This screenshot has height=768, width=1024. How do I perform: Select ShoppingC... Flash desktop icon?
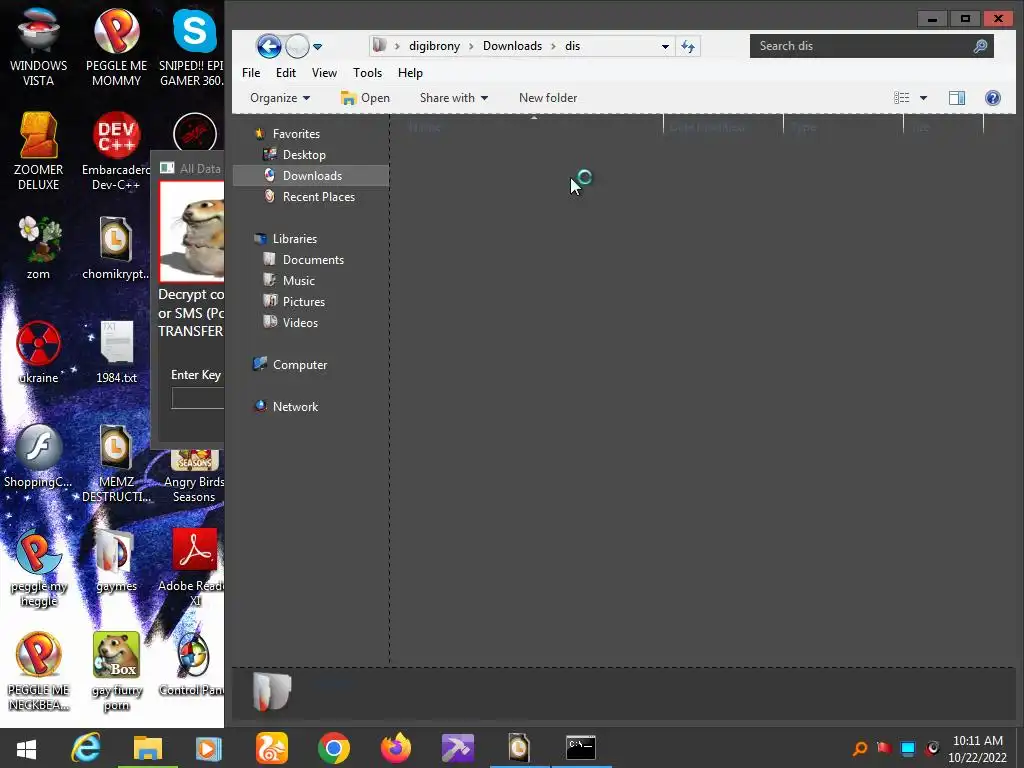tap(38, 456)
